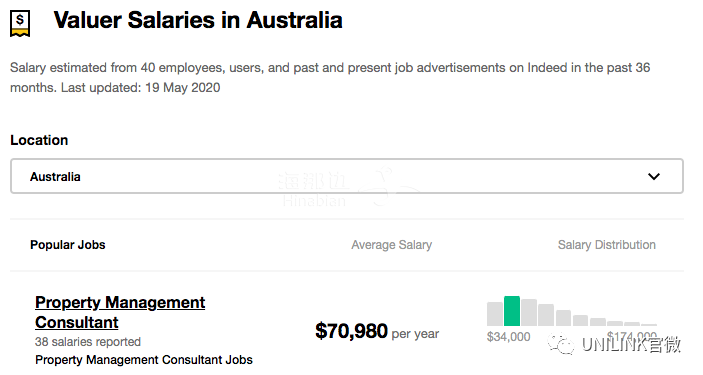703x375 pixels.
Task: Select the Salary Distribution column header
Action: pyautogui.click(x=607, y=245)
